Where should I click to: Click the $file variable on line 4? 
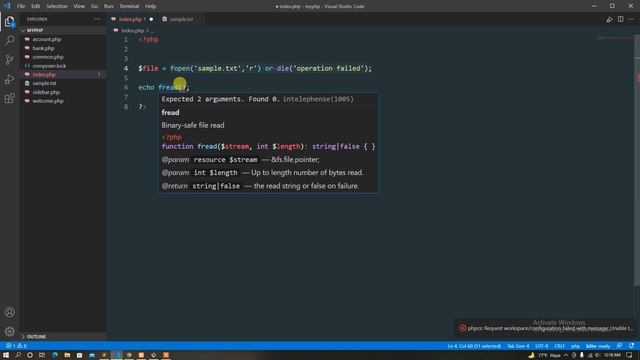148,68
